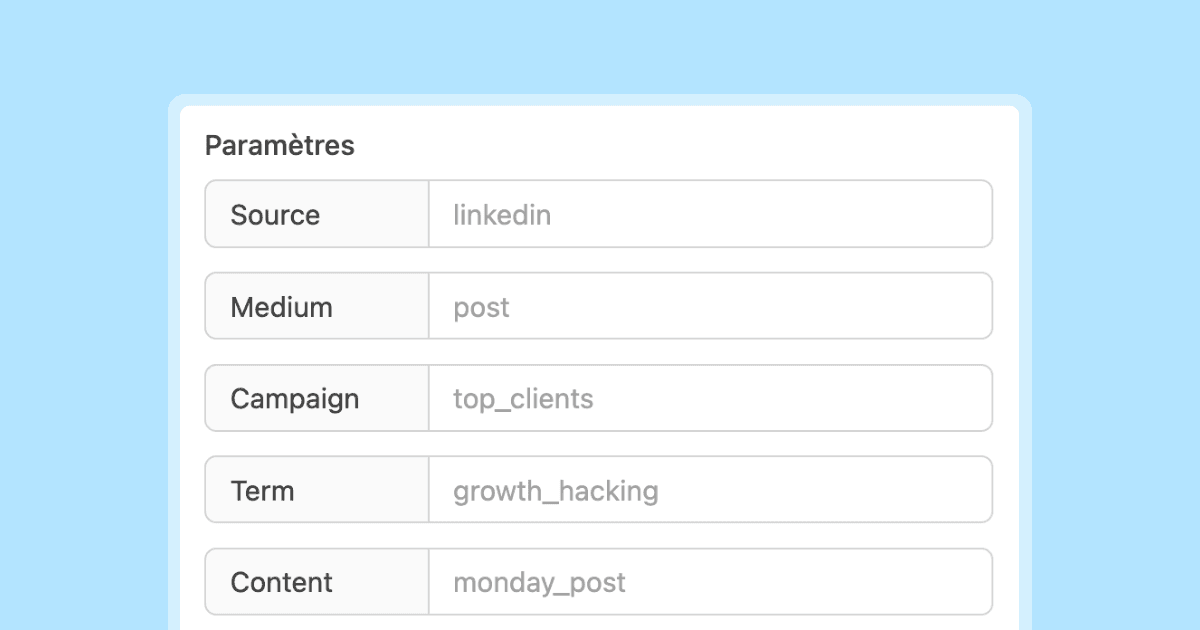Click the light blue background above the panel
The width and height of the screenshot is (1200, 630).
[600, 45]
